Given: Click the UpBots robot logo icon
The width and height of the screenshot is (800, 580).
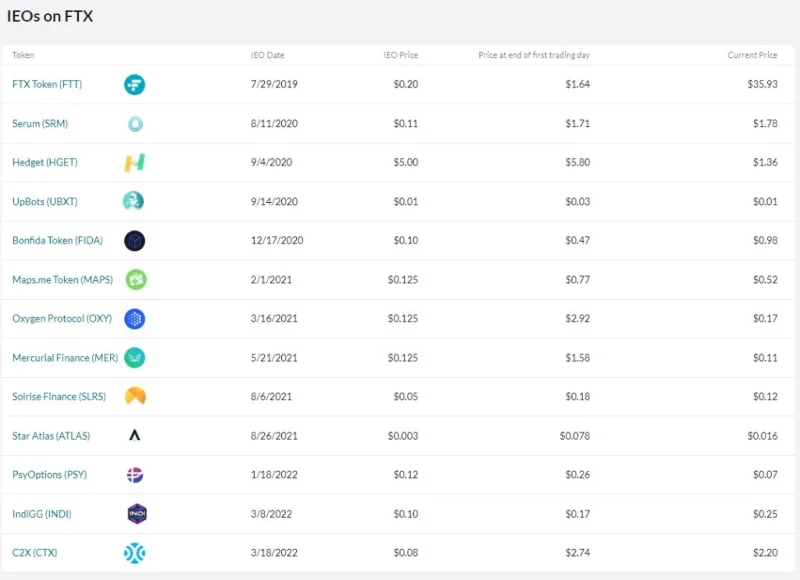Looking at the screenshot, I should point(133,201).
